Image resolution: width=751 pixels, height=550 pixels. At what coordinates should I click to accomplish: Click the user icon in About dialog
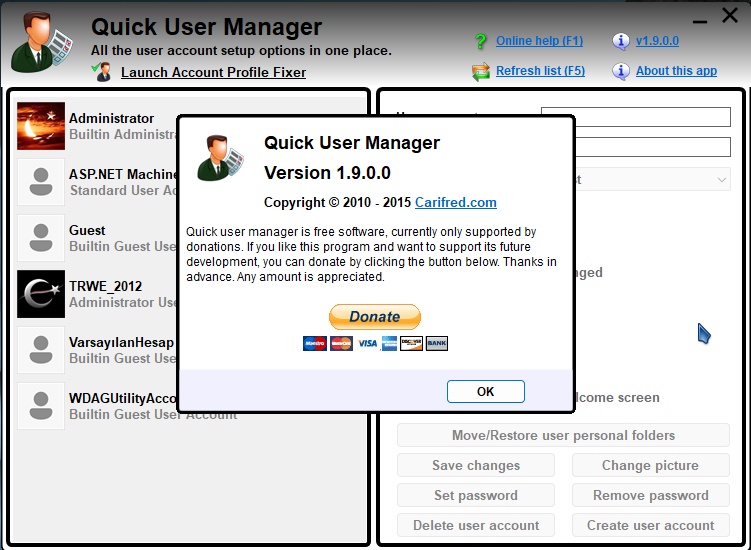point(220,158)
